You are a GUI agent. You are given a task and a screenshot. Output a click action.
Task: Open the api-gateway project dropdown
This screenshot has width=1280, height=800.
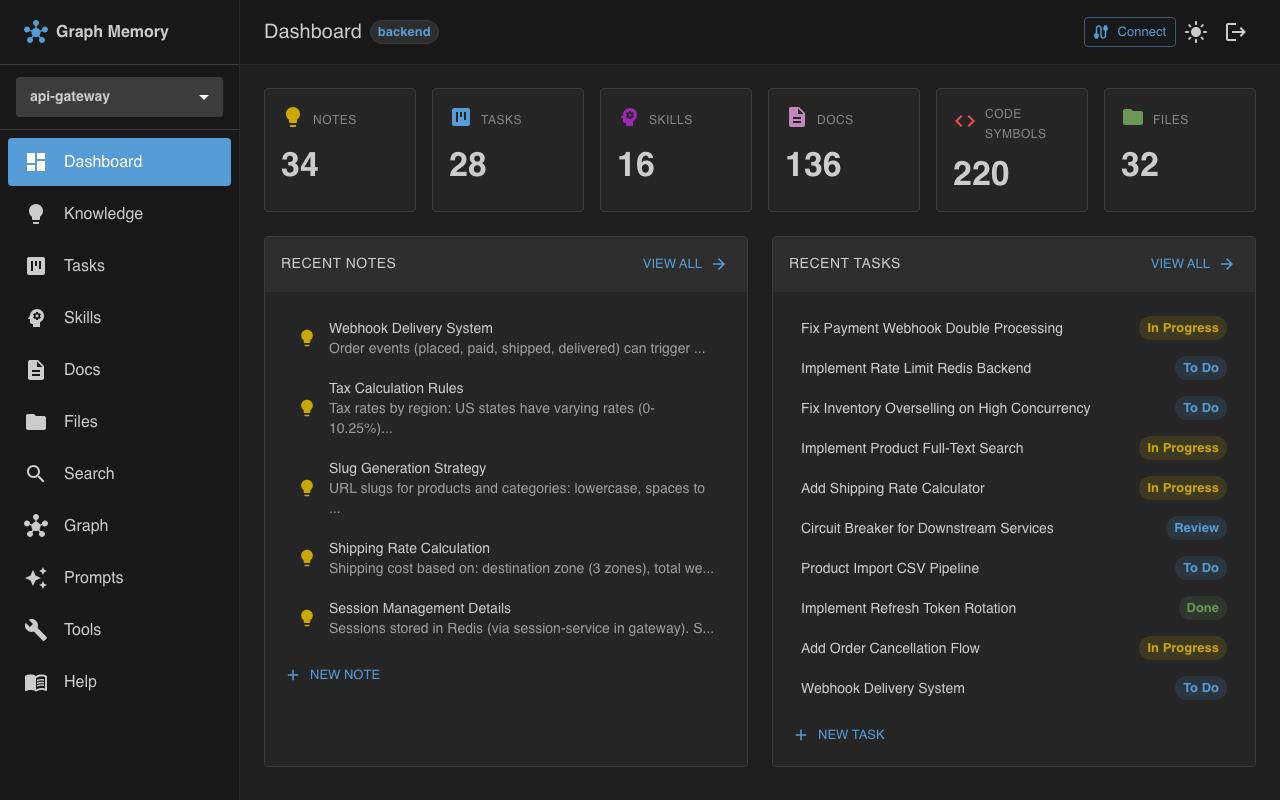click(x=119, y=96)
